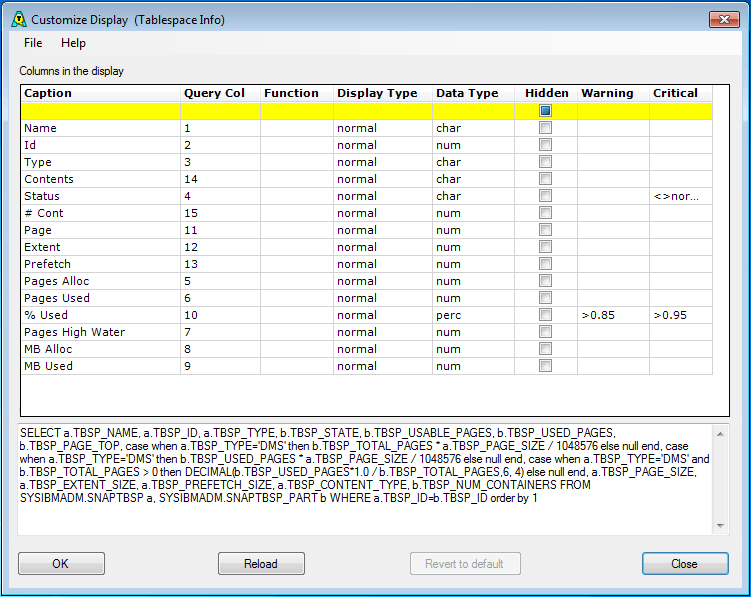Click Query Col value '15' for # Cont
The height and width of the screenshot is (597, 751).
[221, 213]
